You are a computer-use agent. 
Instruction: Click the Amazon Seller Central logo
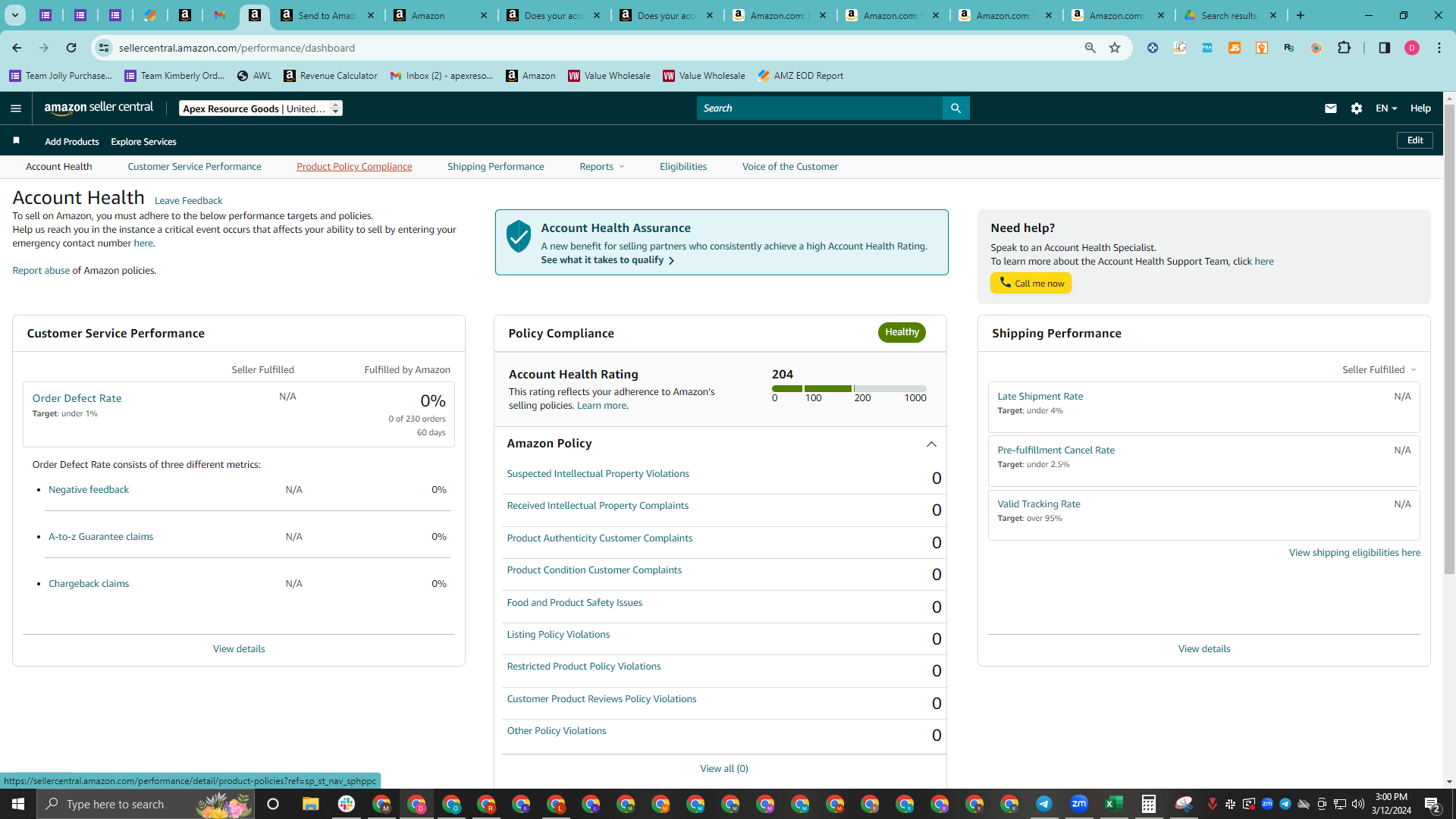pos(99,108)
